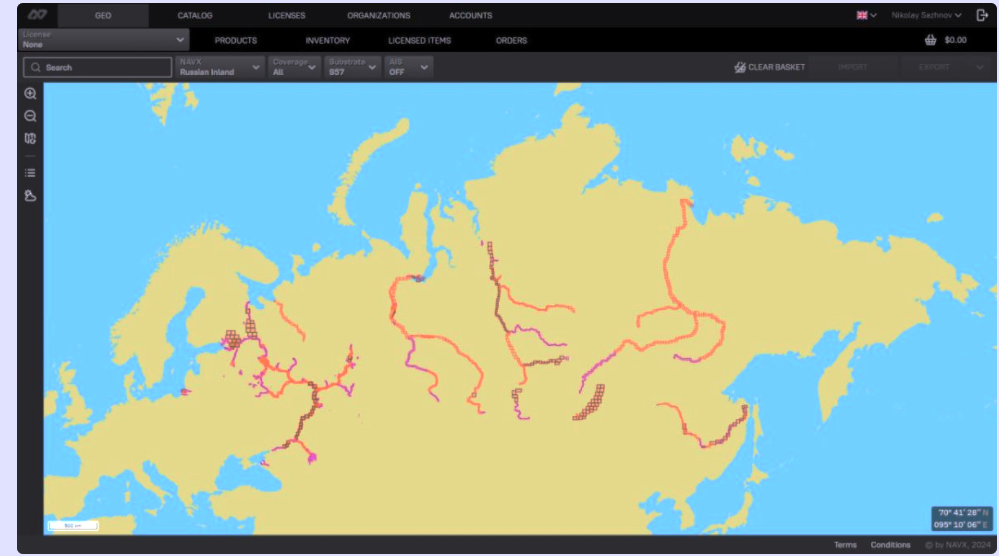The height and width of the screenshot is (556, 999).
Task: Open the NAVX Russian Inland dropdown
Action: pyautogui.click(x=220, y=67)
